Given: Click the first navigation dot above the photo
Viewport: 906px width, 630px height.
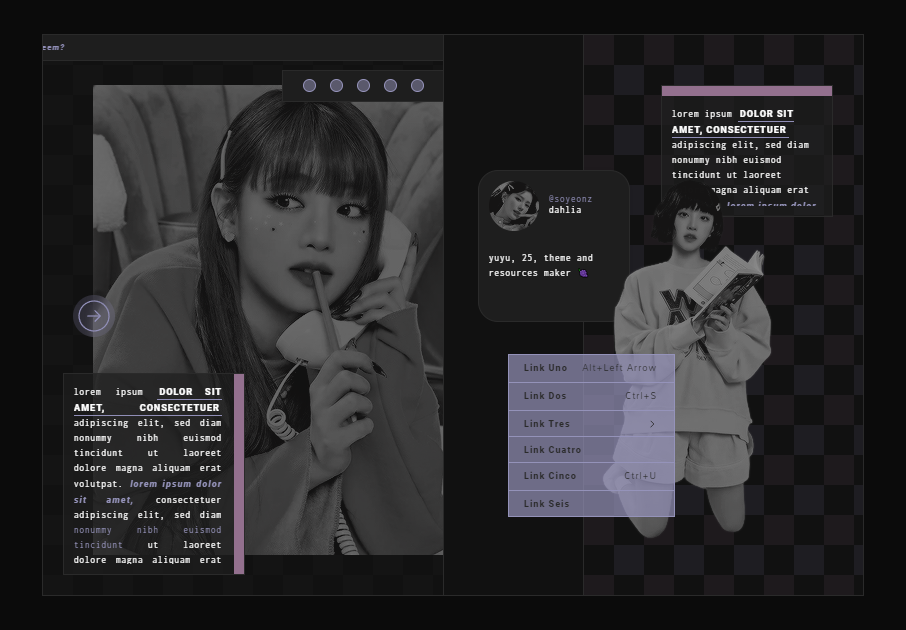Looking at the screenshot, I should (310, 85).
